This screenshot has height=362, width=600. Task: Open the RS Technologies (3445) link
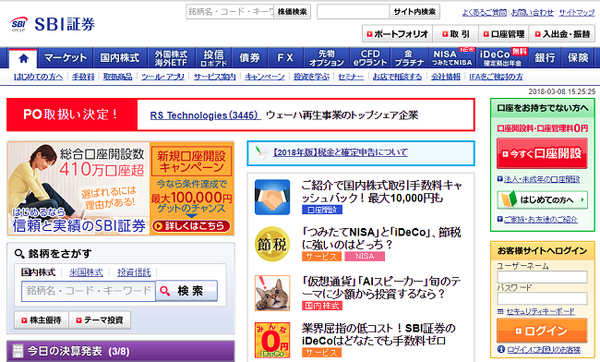(x=205, y=115)
